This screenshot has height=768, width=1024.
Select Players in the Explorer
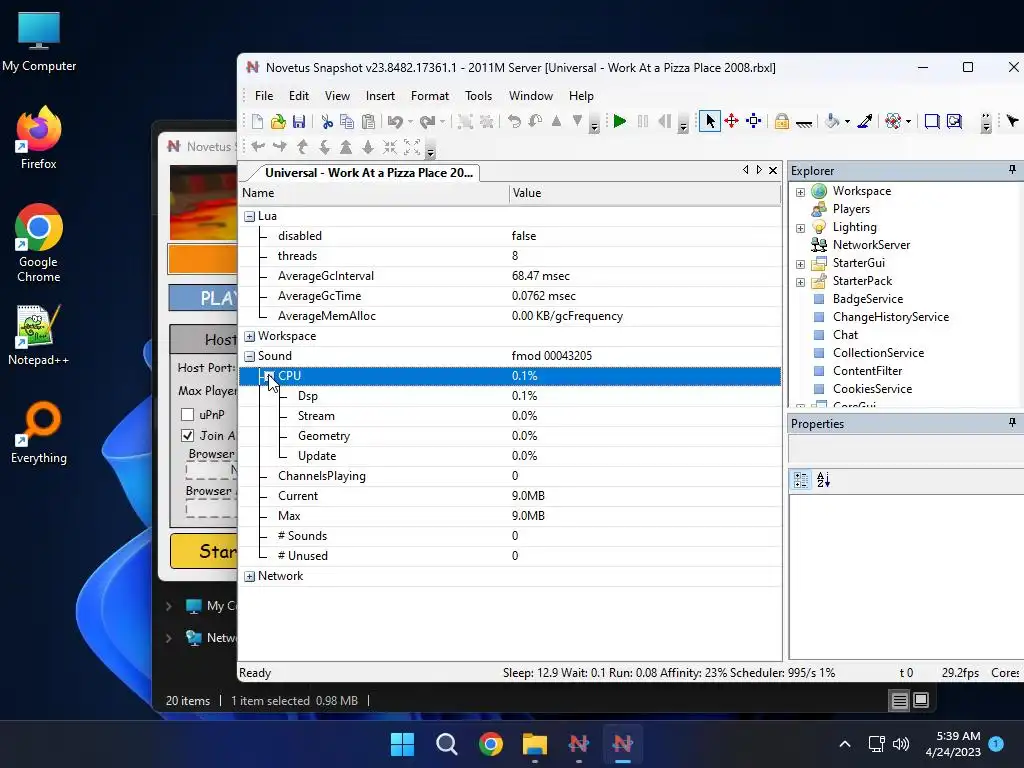point(851,209)
